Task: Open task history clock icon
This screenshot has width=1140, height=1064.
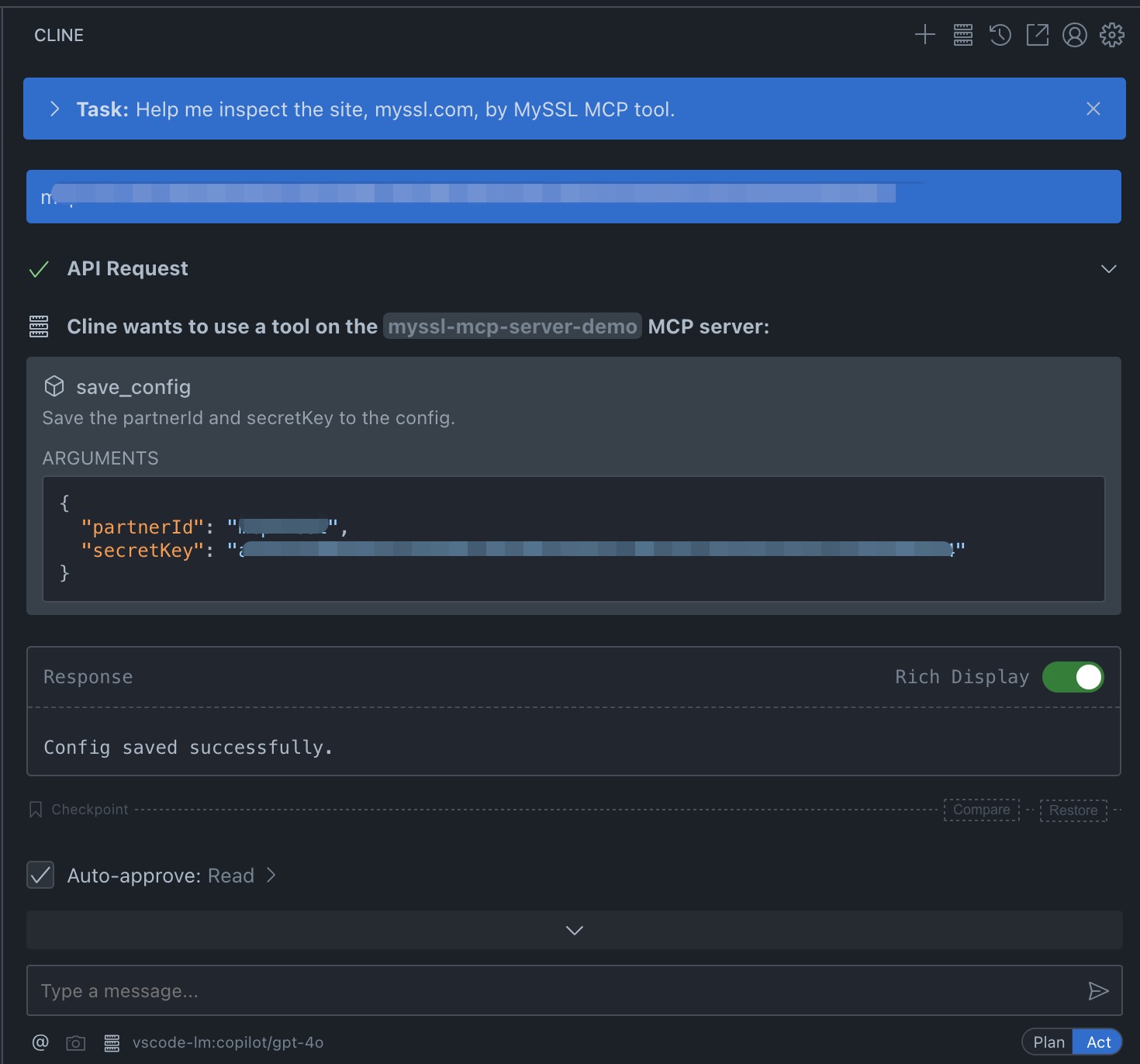Action: (x=1000, y=35)
